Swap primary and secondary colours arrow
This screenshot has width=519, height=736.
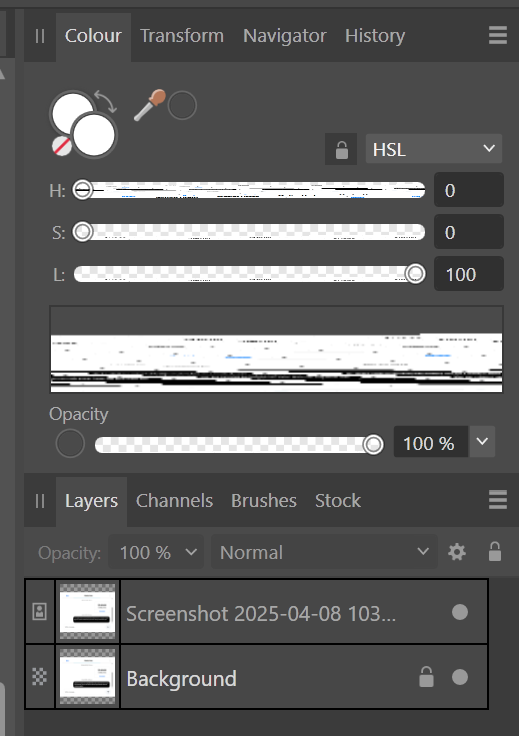tap(106, 101)
